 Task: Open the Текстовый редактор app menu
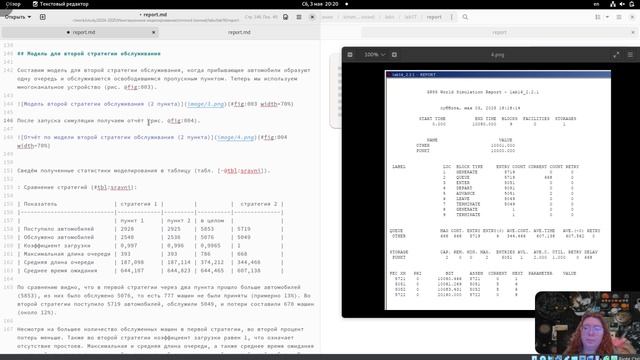pos(60,4)
